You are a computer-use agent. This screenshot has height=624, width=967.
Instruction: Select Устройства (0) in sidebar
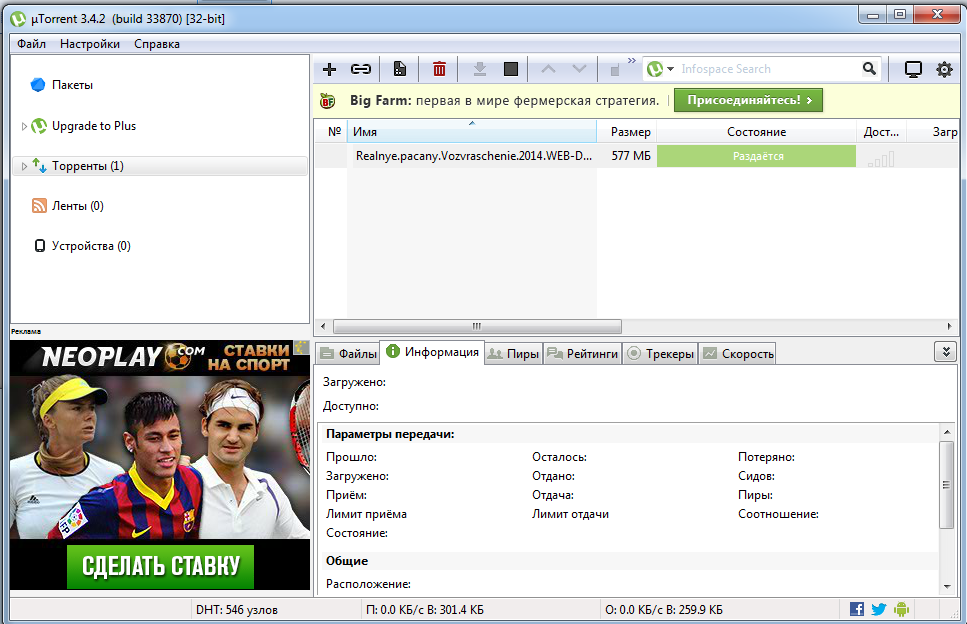[x=91, y=246]
